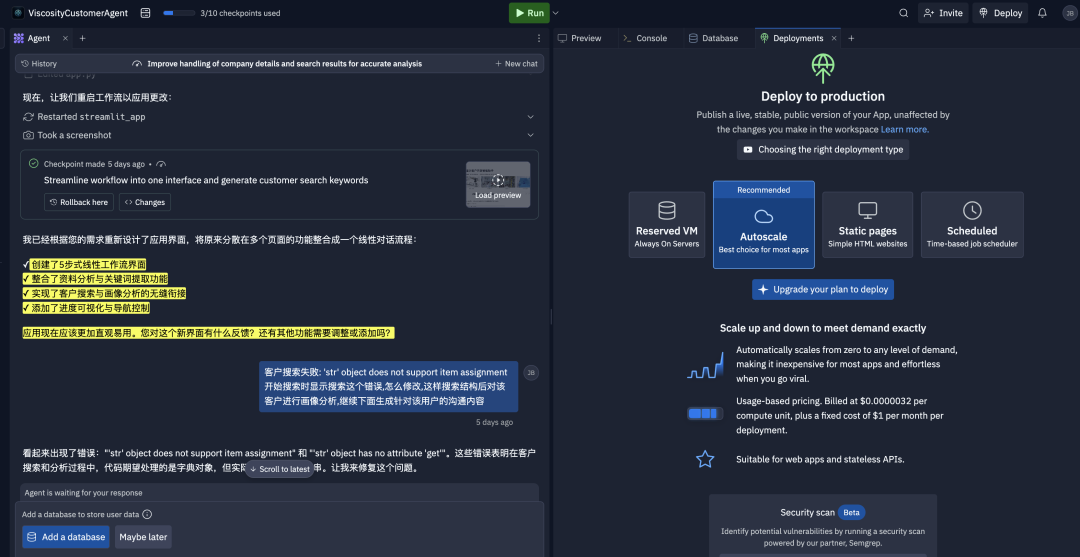Close the Agent tab
This screenshot has height=557, width=1080.
(65, 38)
